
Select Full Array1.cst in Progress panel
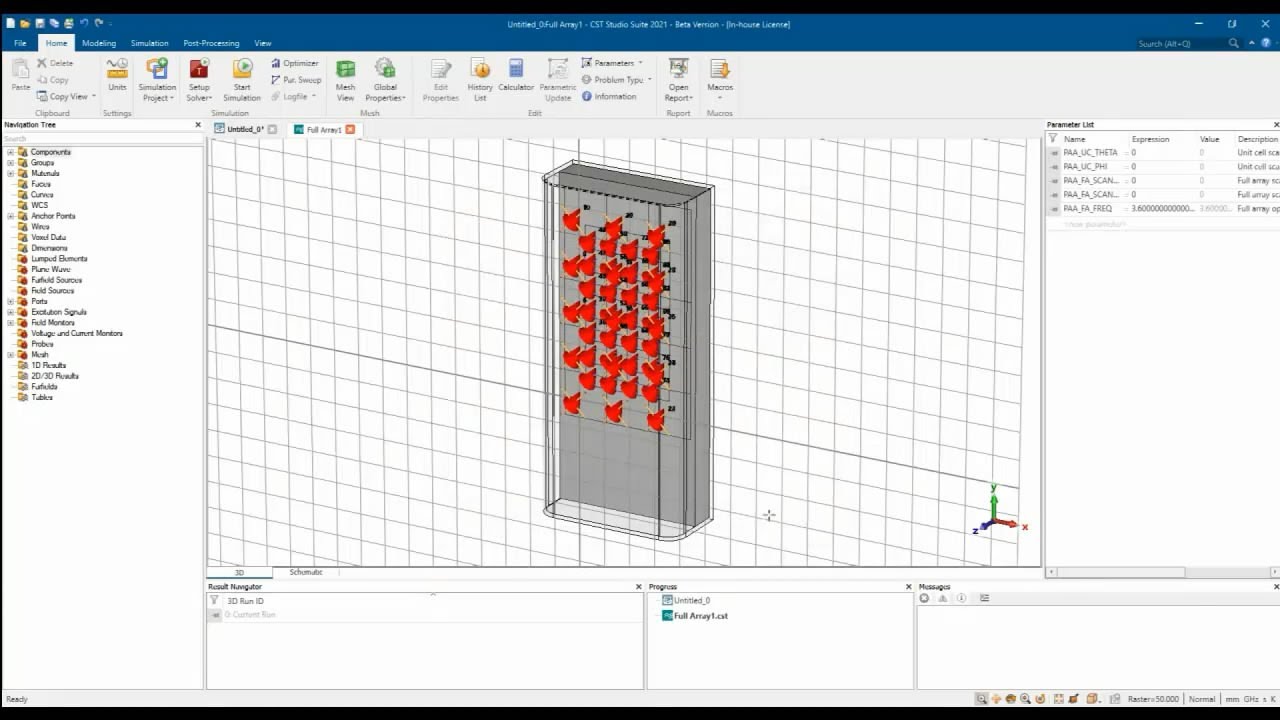pyautogui.click(x=700, y=616)
